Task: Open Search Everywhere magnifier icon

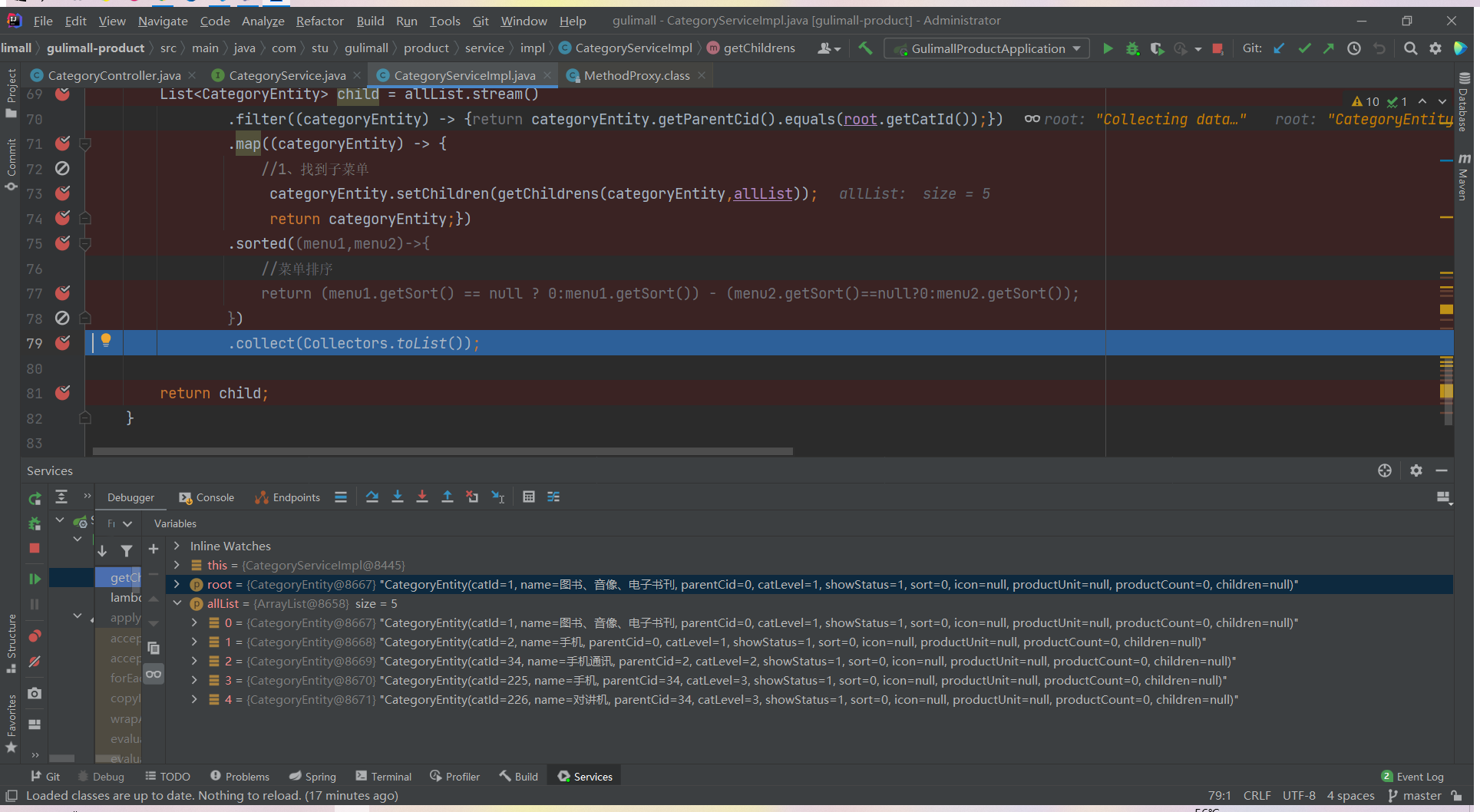Action: click(1411, 48)
